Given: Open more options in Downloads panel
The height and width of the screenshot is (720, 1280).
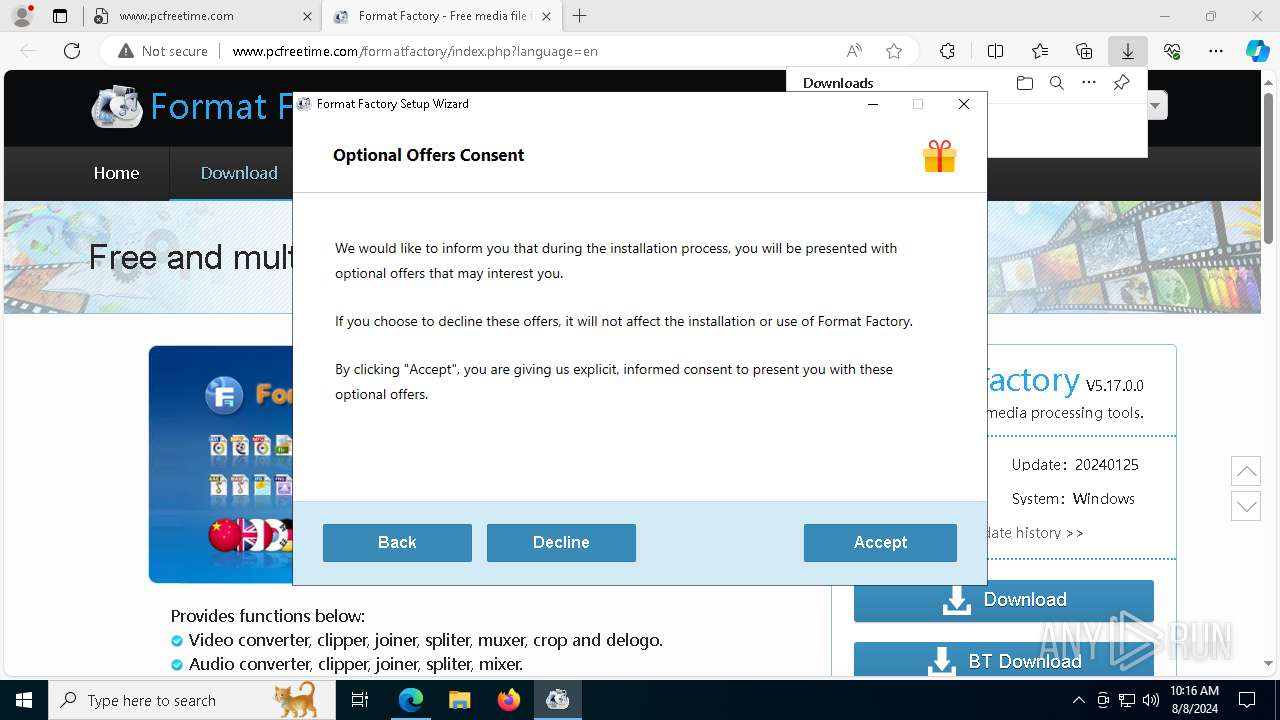Looking at the screenshot, I should [x=1089, y=83].
